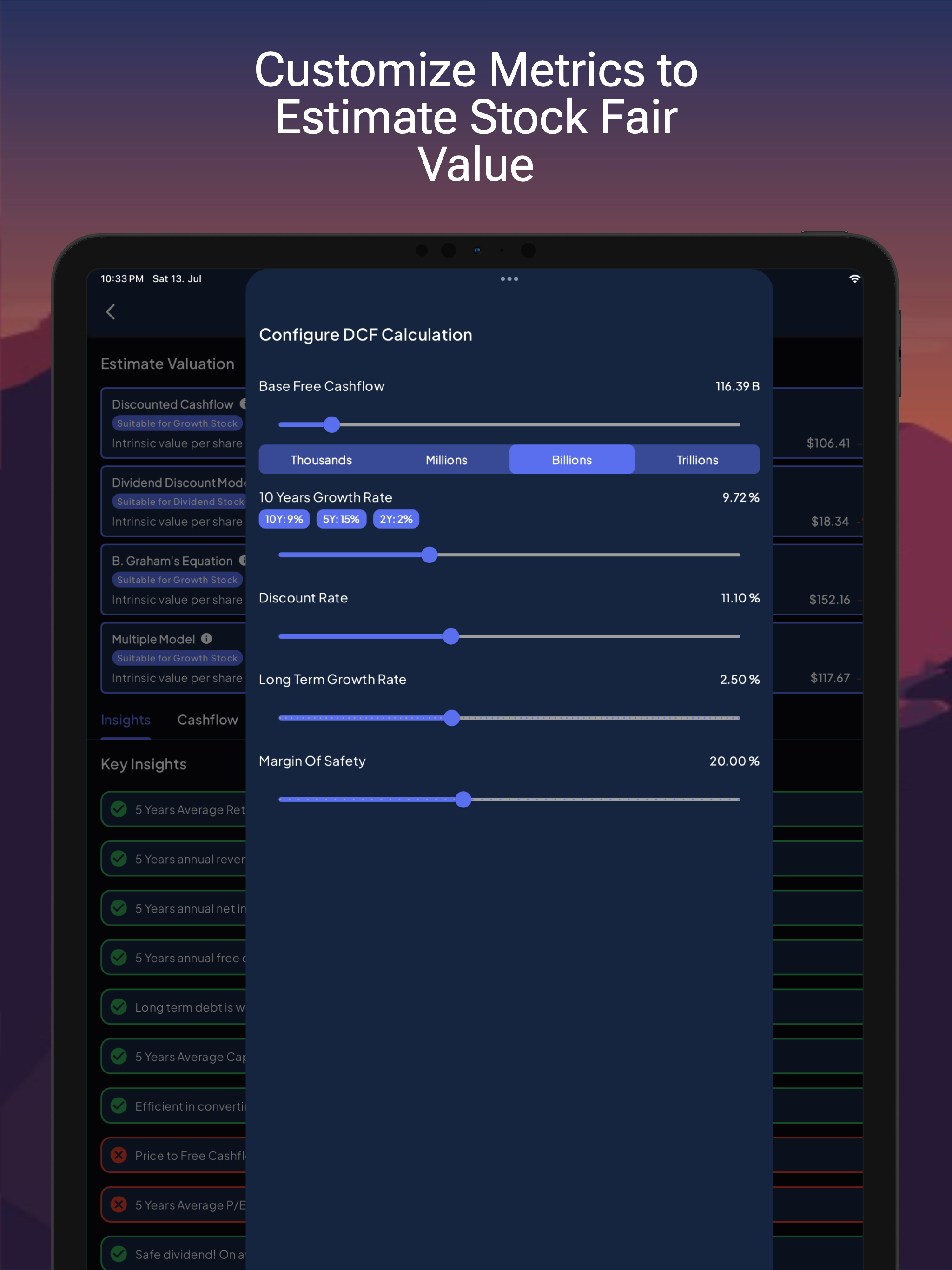Check the Wi-Fi status icon
The image size is (952, 1270).
pyautogui.click(x=854, y=278)
